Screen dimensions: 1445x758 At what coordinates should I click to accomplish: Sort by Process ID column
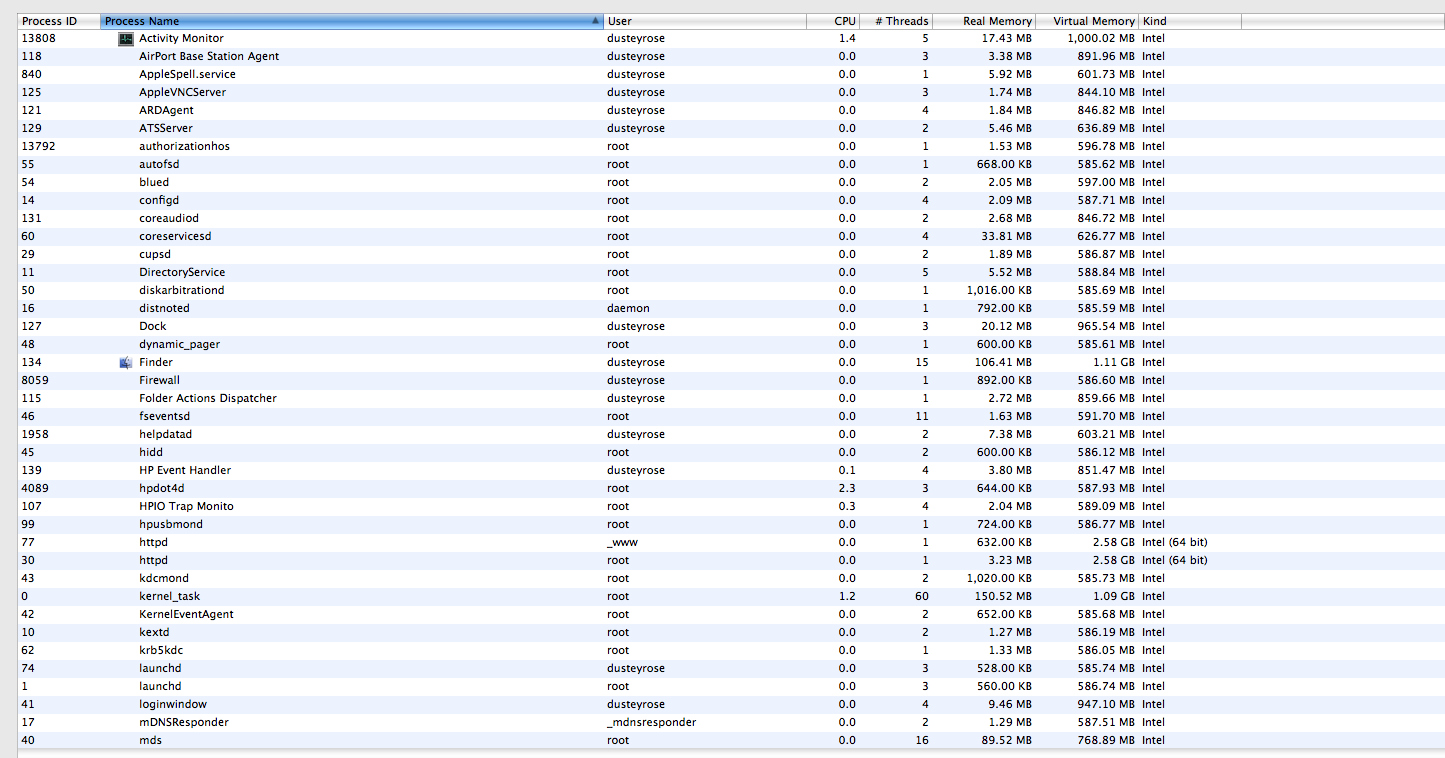(x=59, y=21)
